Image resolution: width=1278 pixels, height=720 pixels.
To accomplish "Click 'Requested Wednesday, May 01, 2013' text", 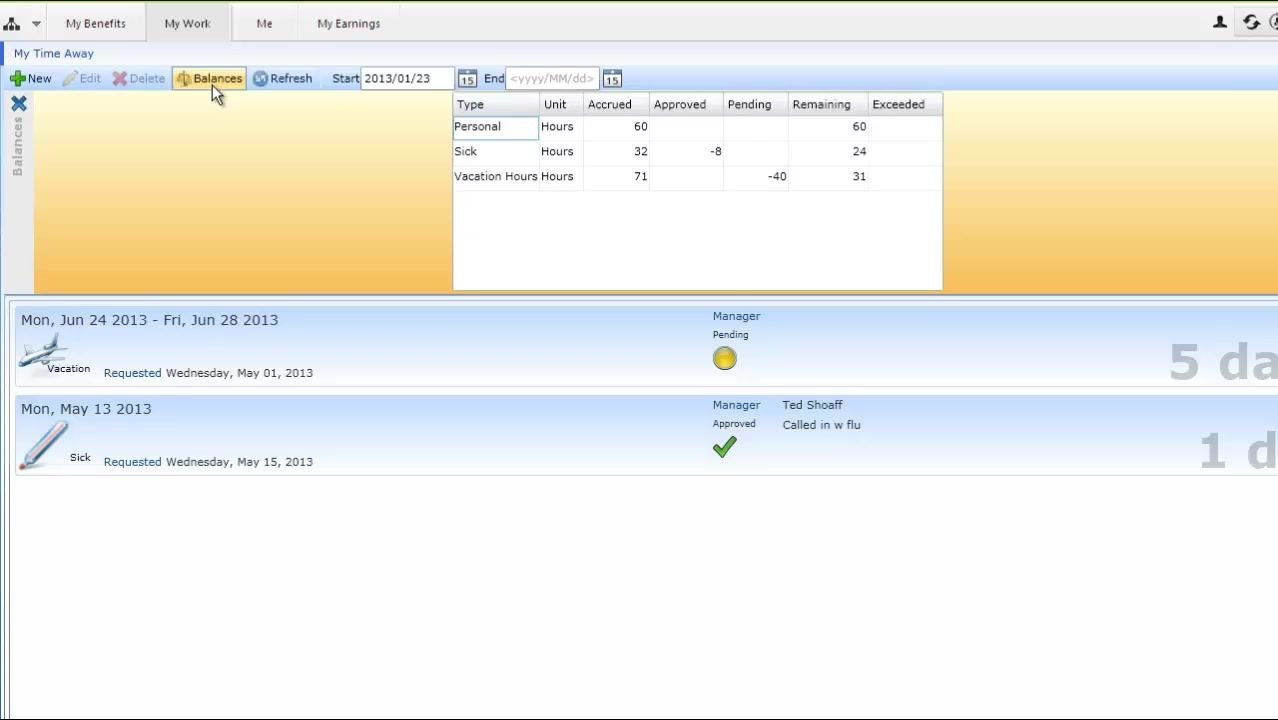I will click(x=208, y=373).
